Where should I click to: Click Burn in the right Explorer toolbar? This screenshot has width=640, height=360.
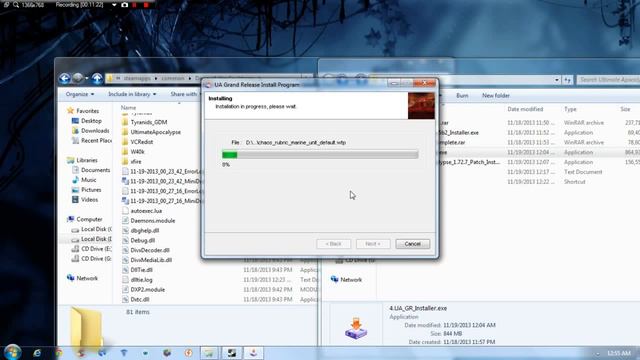pyautogui.click(x=462, y=96)
